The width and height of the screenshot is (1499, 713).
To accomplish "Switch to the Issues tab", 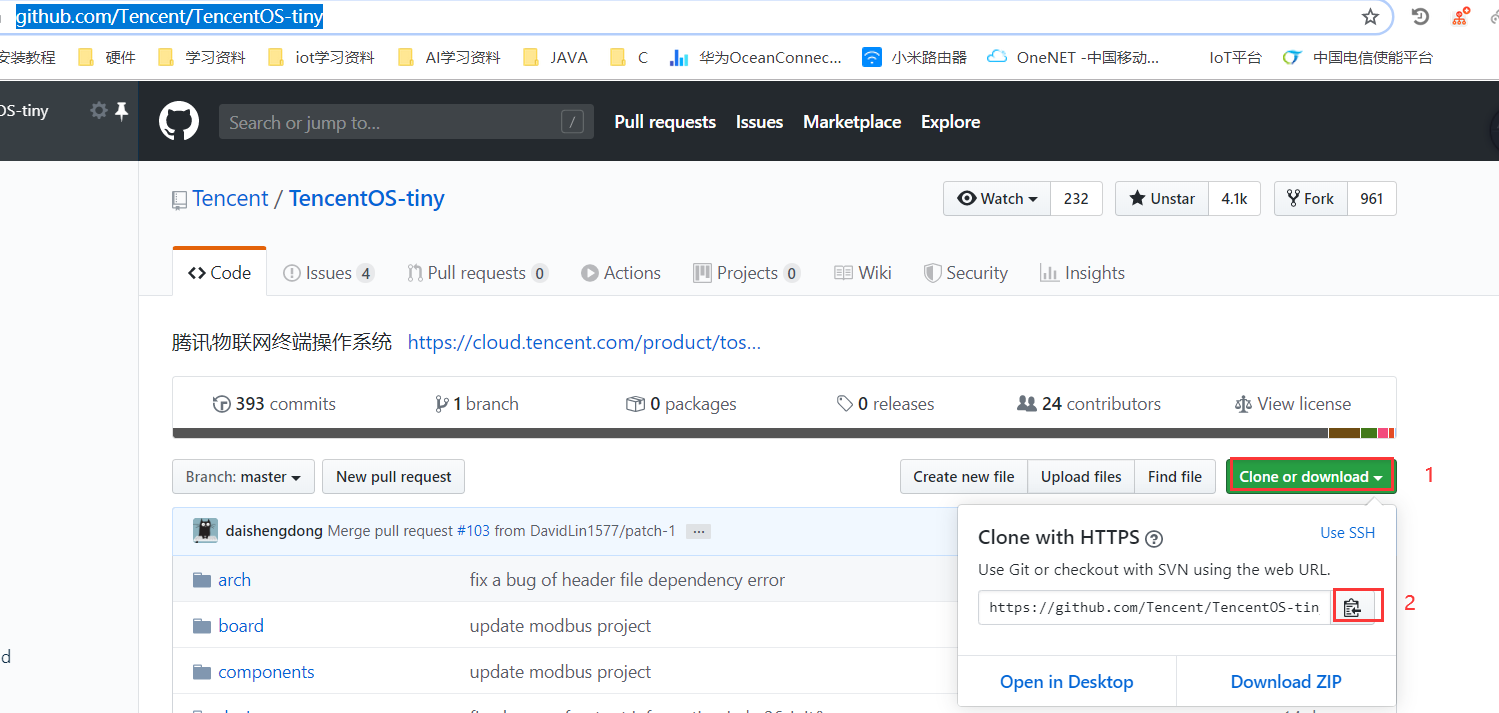I will tap(328, 273).
